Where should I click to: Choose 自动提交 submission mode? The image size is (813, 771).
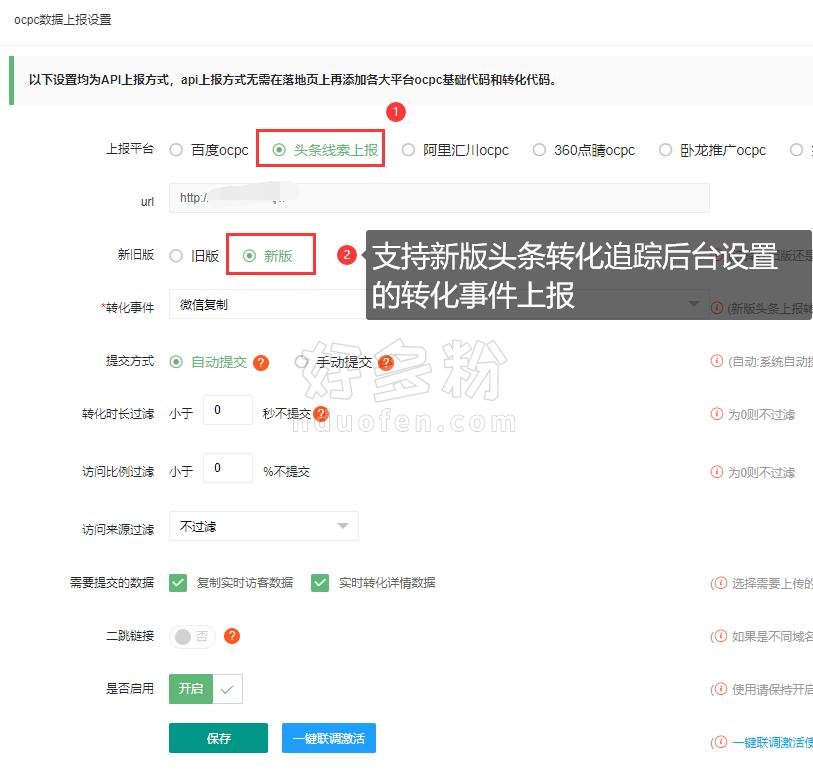click(x=176, y=361)
